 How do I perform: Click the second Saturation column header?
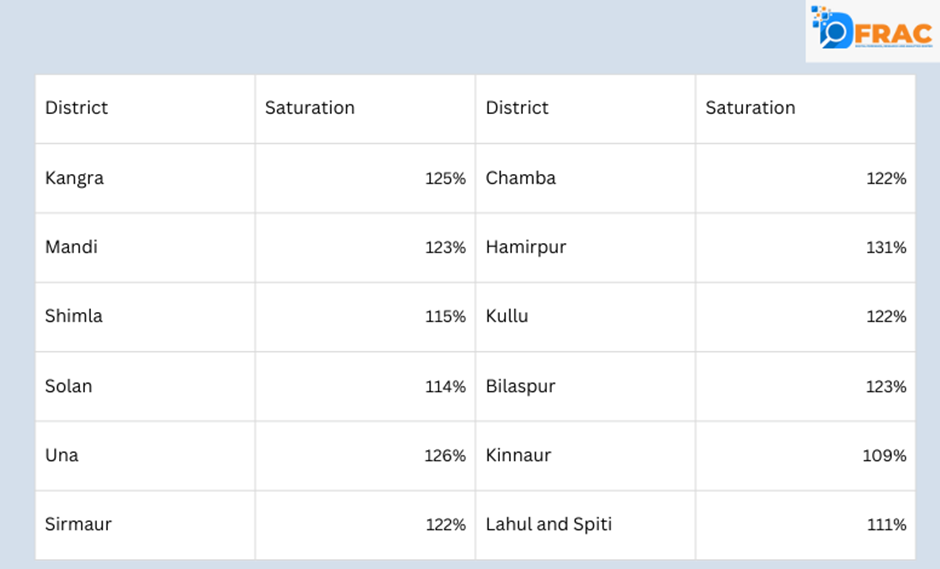coord(750,108)
